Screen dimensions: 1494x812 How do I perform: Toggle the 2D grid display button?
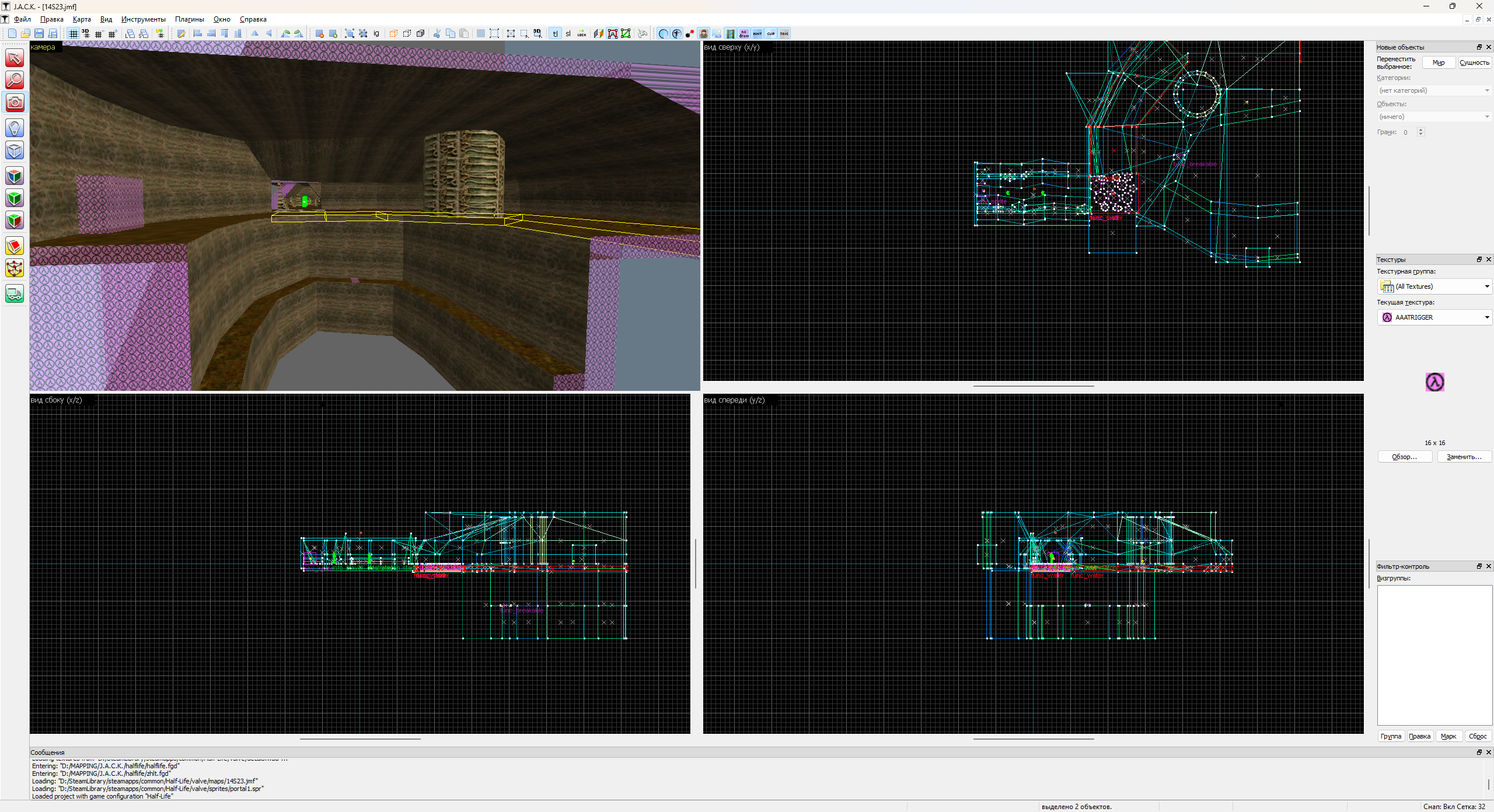[x=73, y=34]
